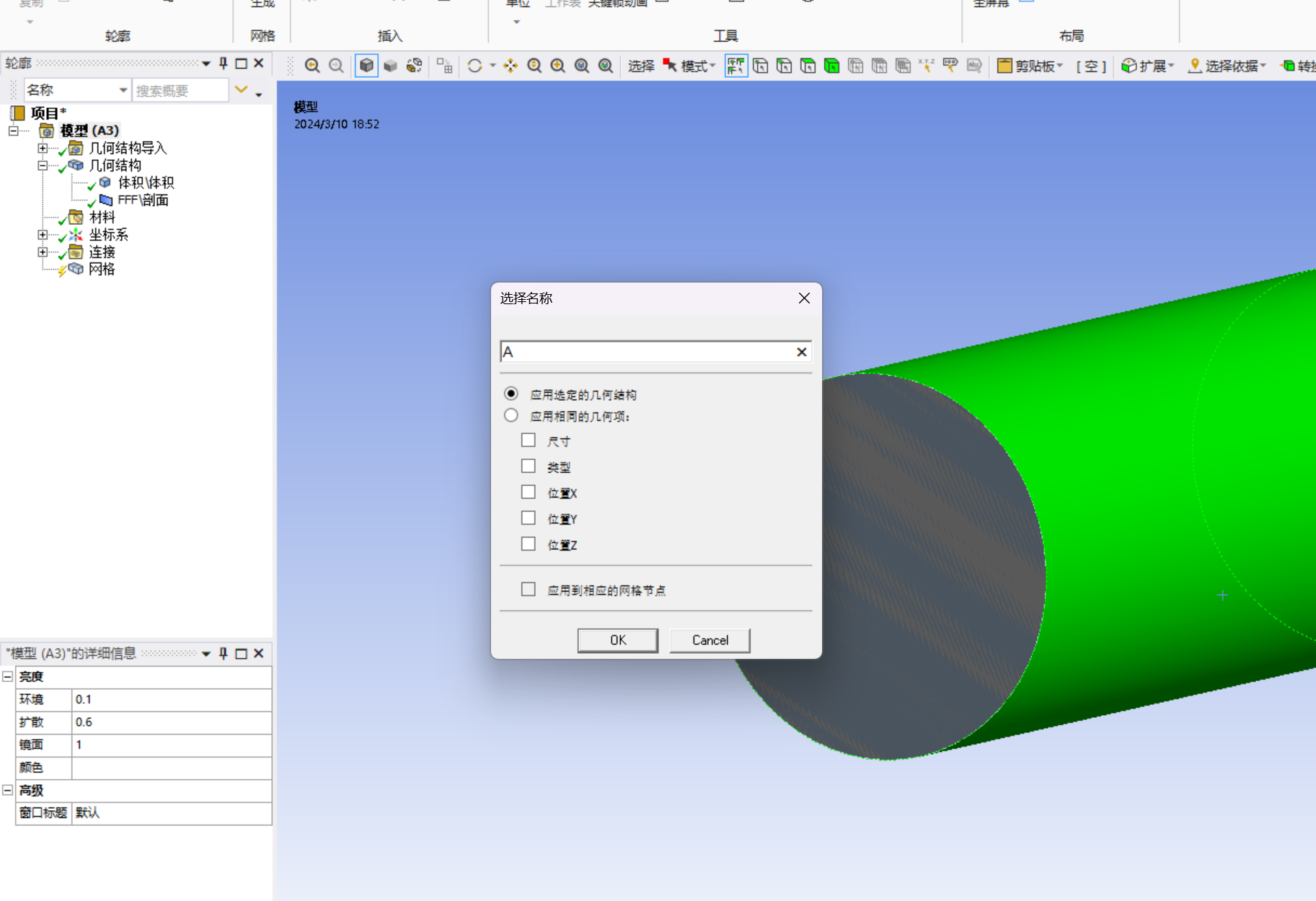The image size is (1316, 901).
Task: Expand the 坐标系 tree node
Action: [43, 235]
